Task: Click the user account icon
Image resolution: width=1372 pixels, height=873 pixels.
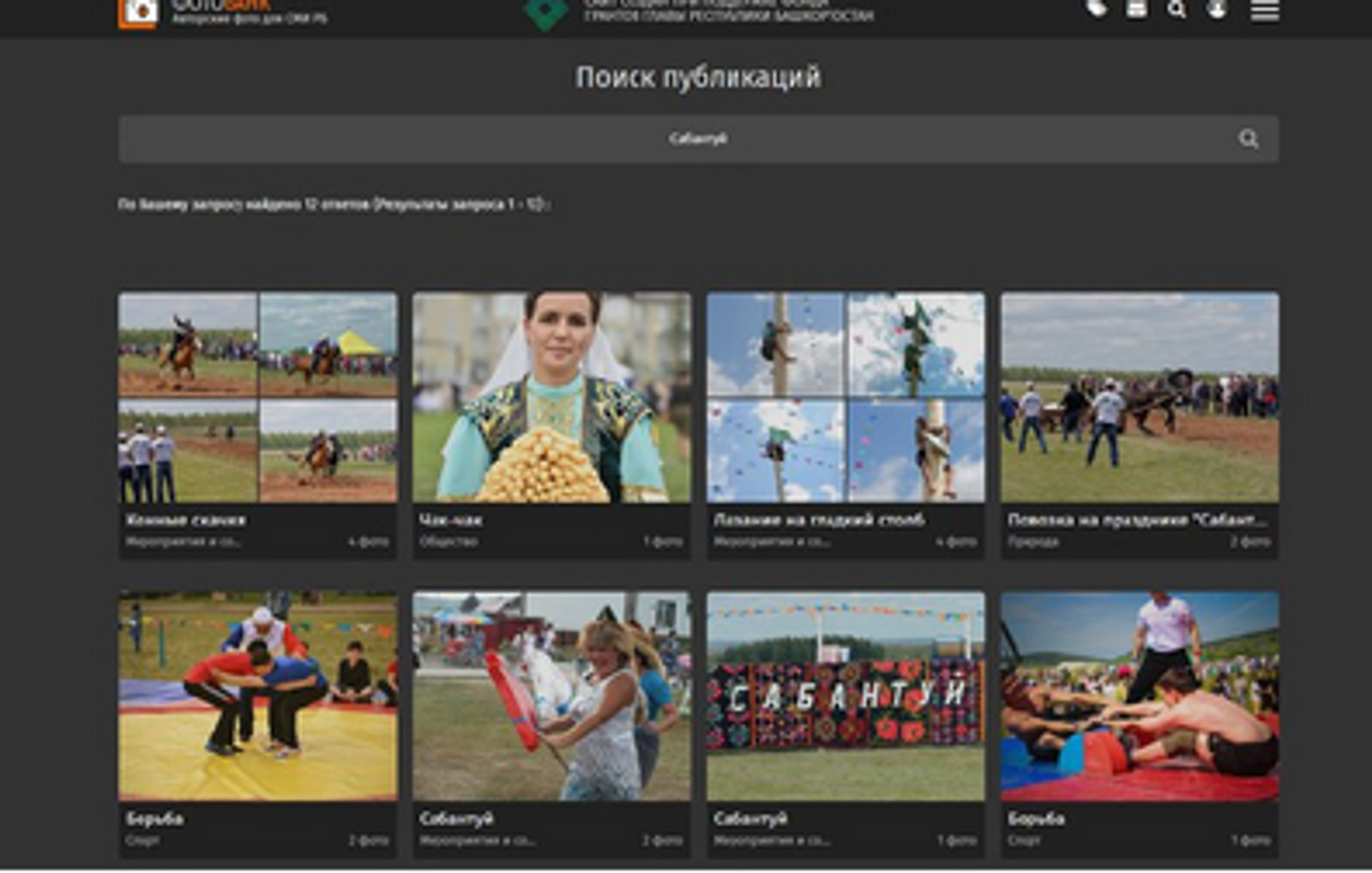Action: [1217, 10]
